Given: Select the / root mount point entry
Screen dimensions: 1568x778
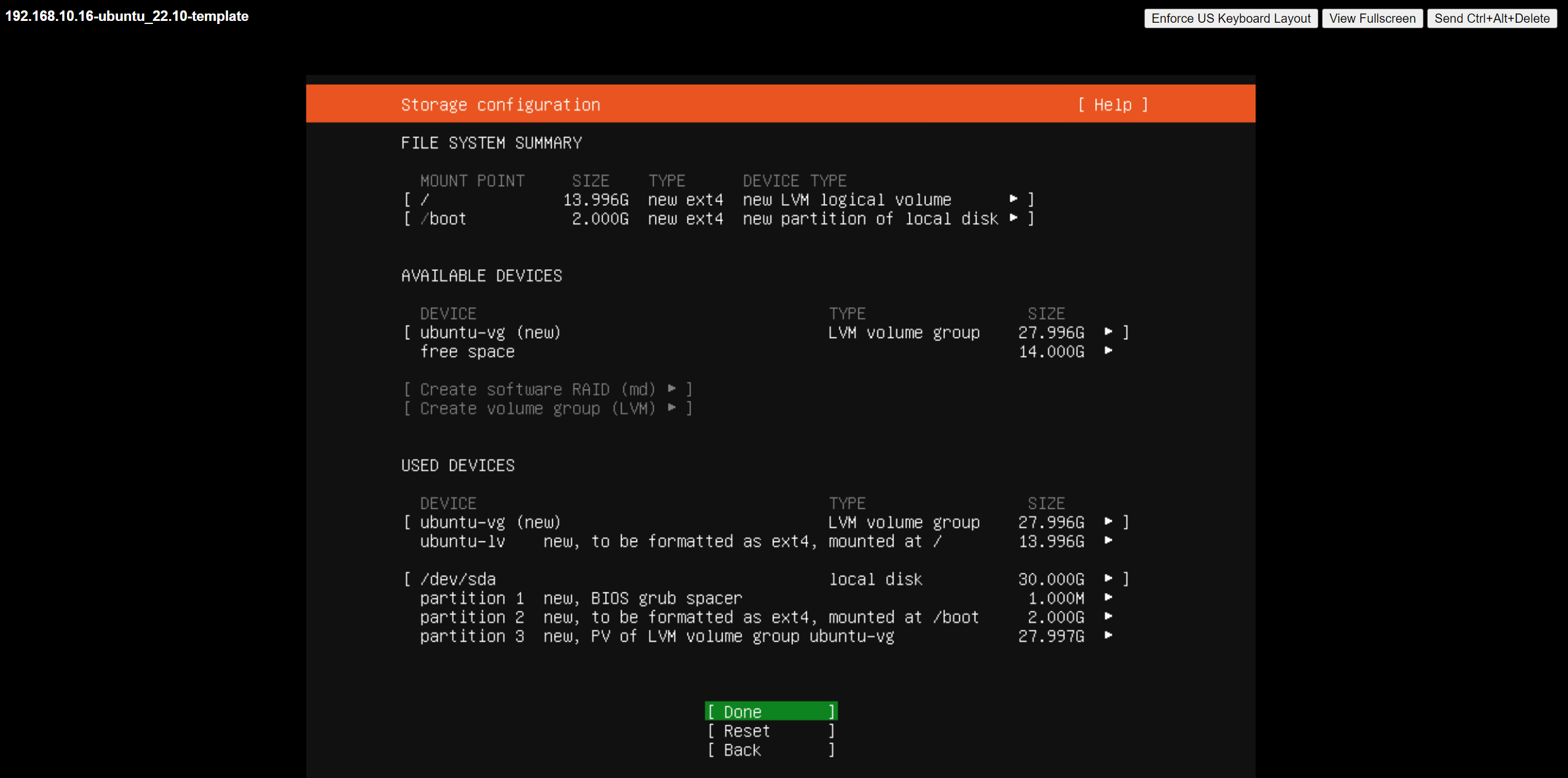Looking at the screenshot, I should tap(719, 199).
